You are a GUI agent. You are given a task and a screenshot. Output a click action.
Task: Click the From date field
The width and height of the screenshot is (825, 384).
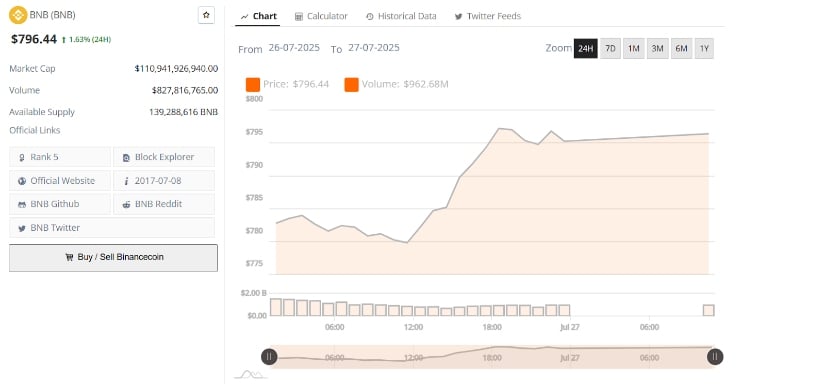click(294, 47)
